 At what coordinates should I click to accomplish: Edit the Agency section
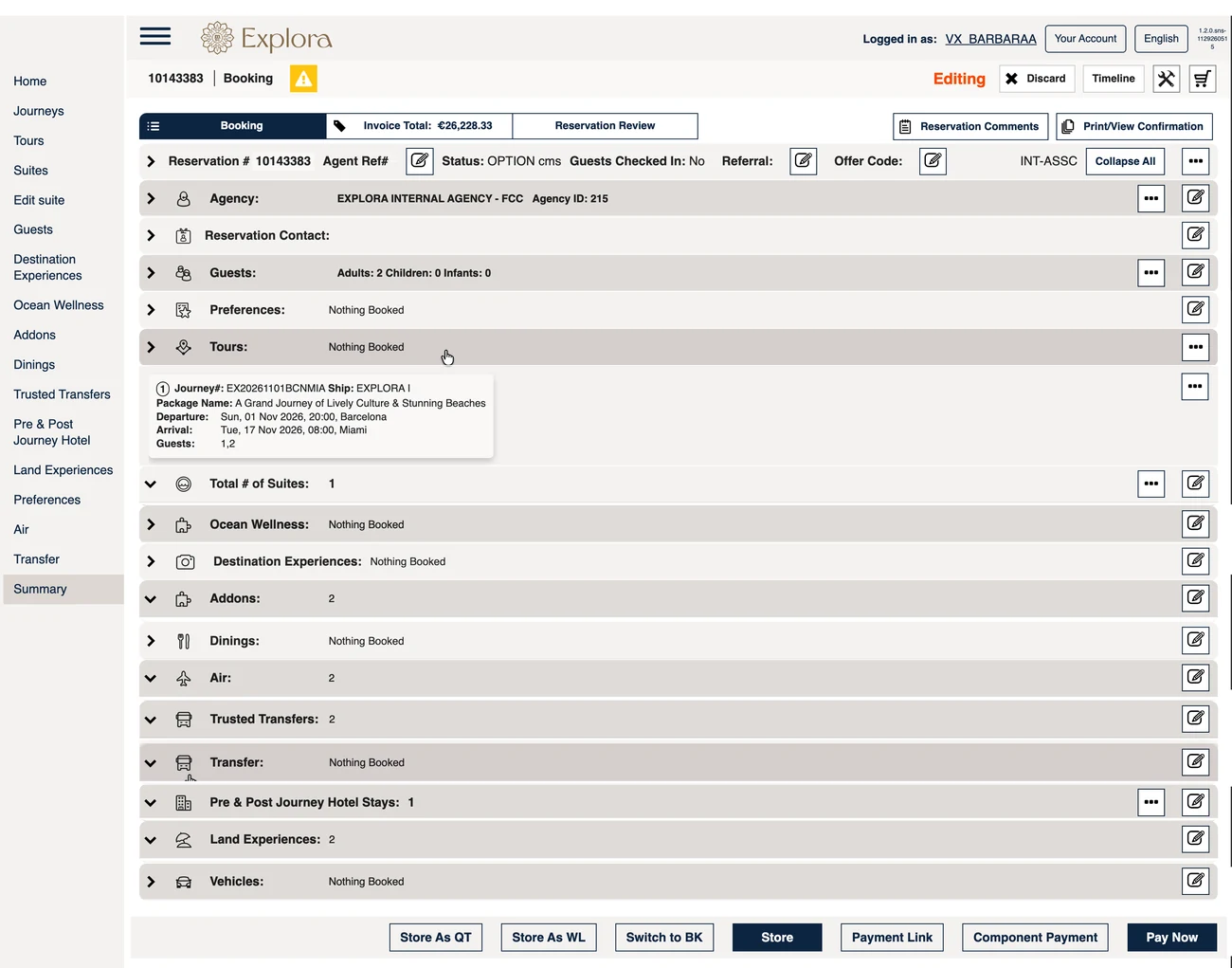1196,198
